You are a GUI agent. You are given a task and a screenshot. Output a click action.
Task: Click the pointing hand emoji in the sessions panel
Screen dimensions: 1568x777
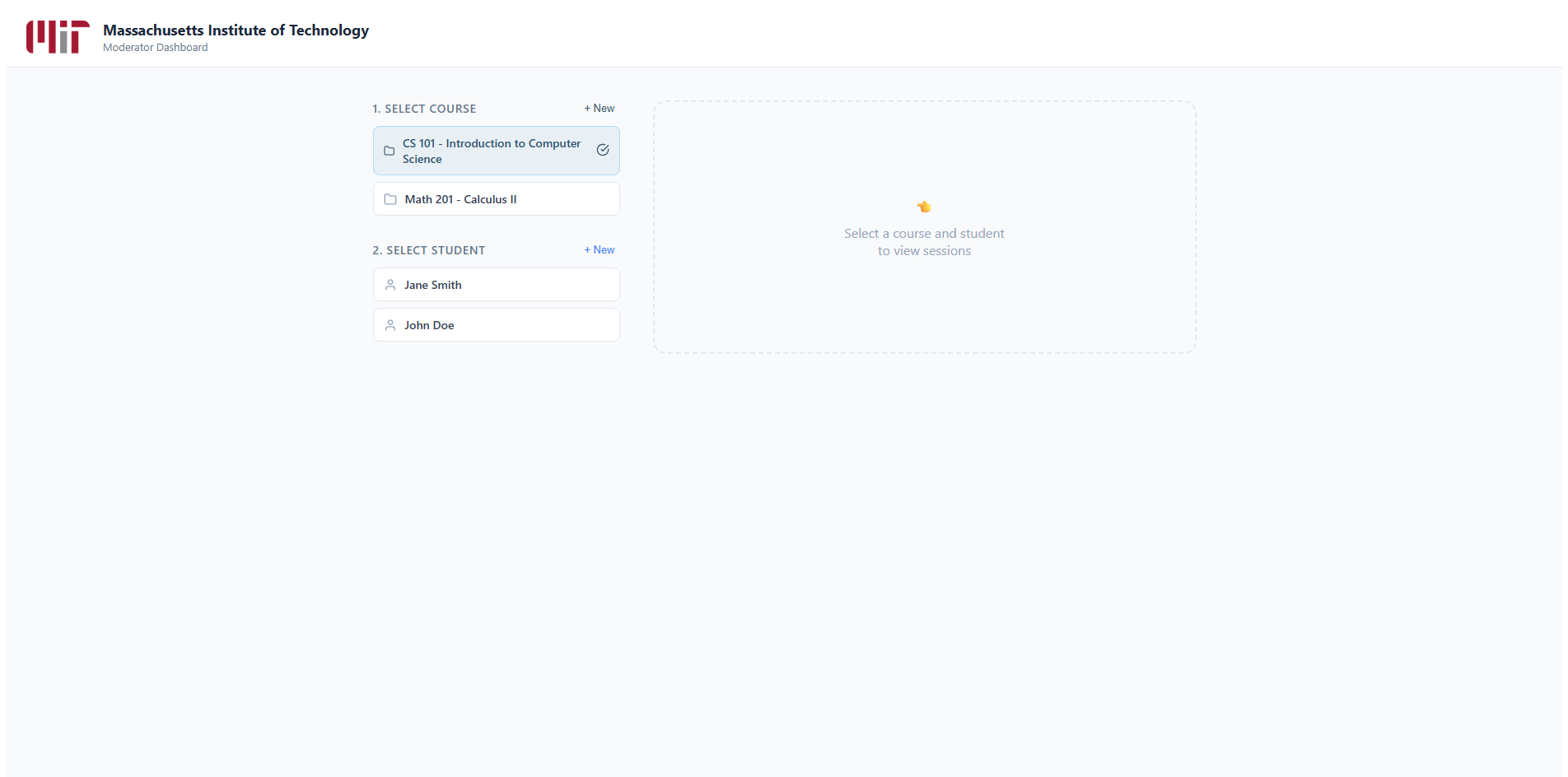(924, 206)
